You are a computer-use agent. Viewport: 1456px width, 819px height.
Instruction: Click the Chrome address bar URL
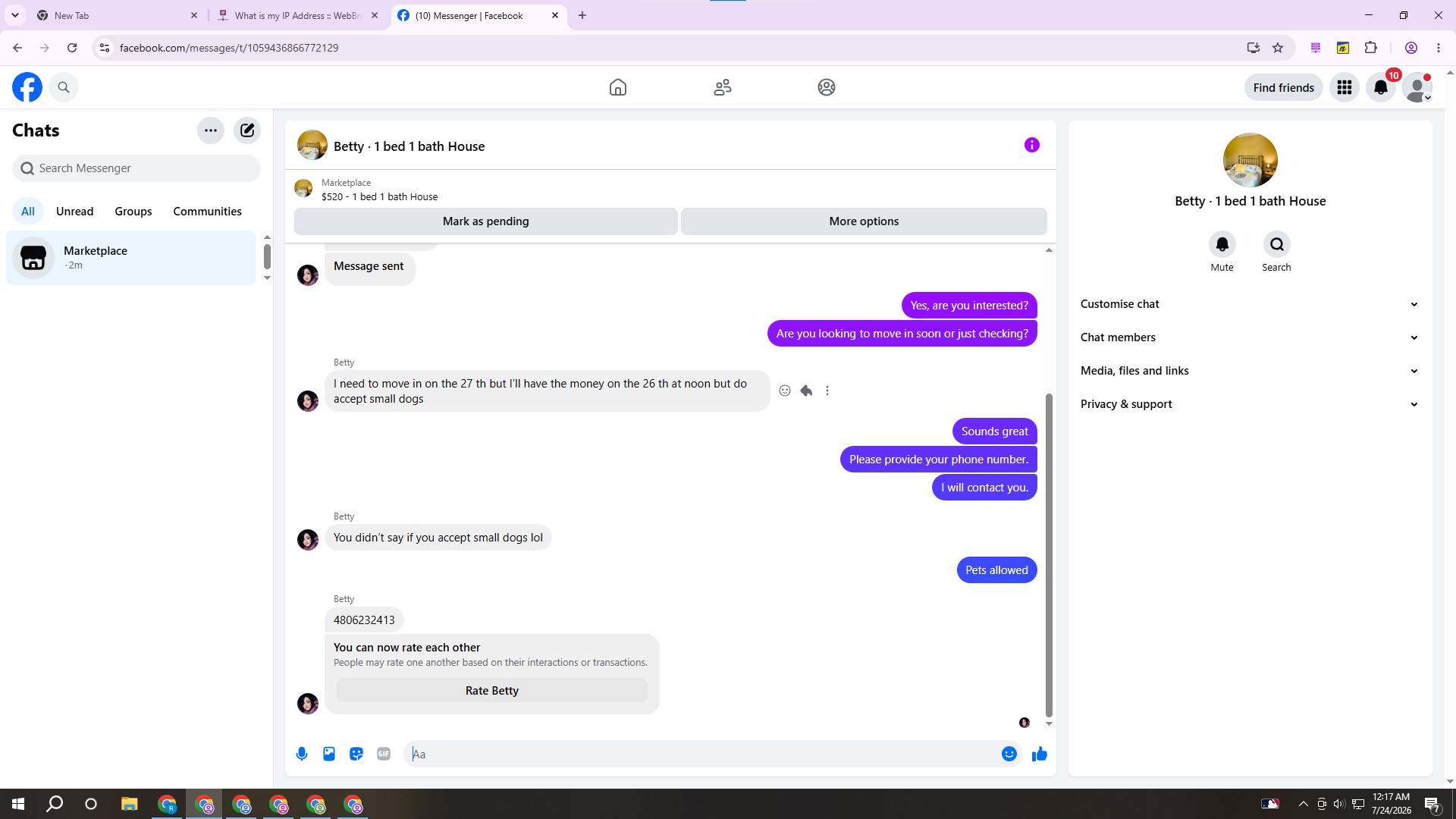pos(229,48)
